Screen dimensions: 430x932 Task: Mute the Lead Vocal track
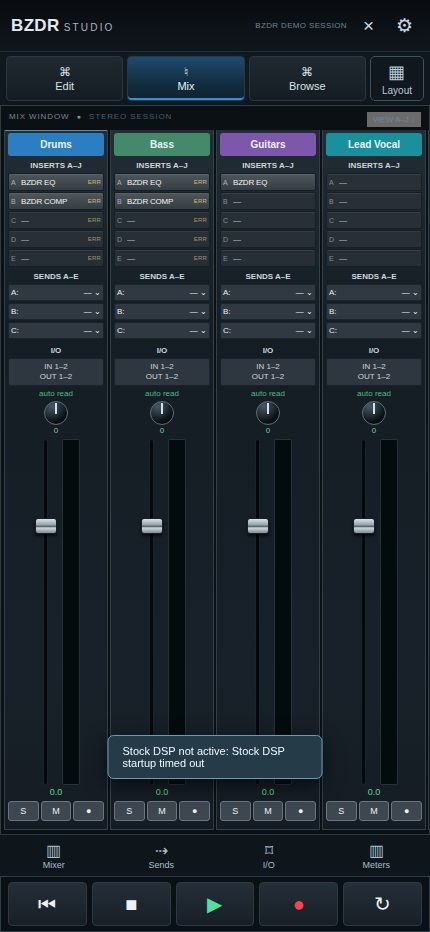click(374, 811)
